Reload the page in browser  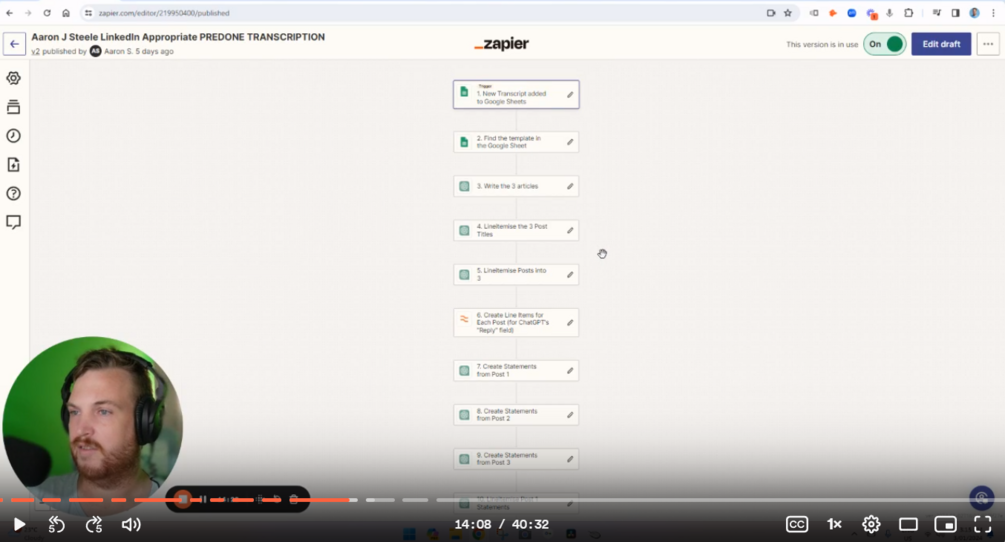tap(47, 13)
